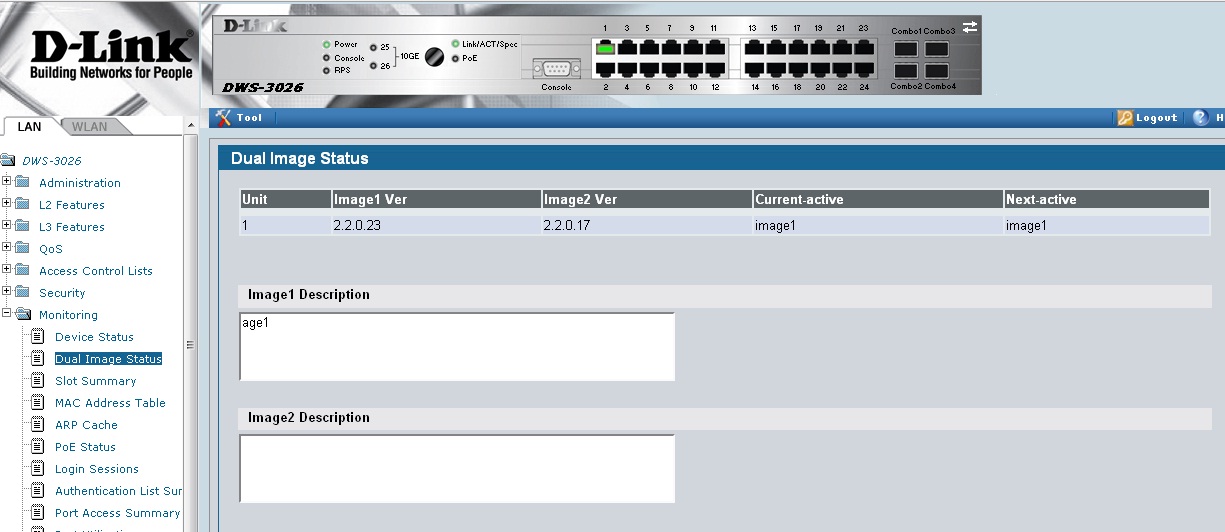The width and height of the screenshot is (1225, 532).
Task: Click the Combo1 SFP port icon
Action: [x=905, y=48]
